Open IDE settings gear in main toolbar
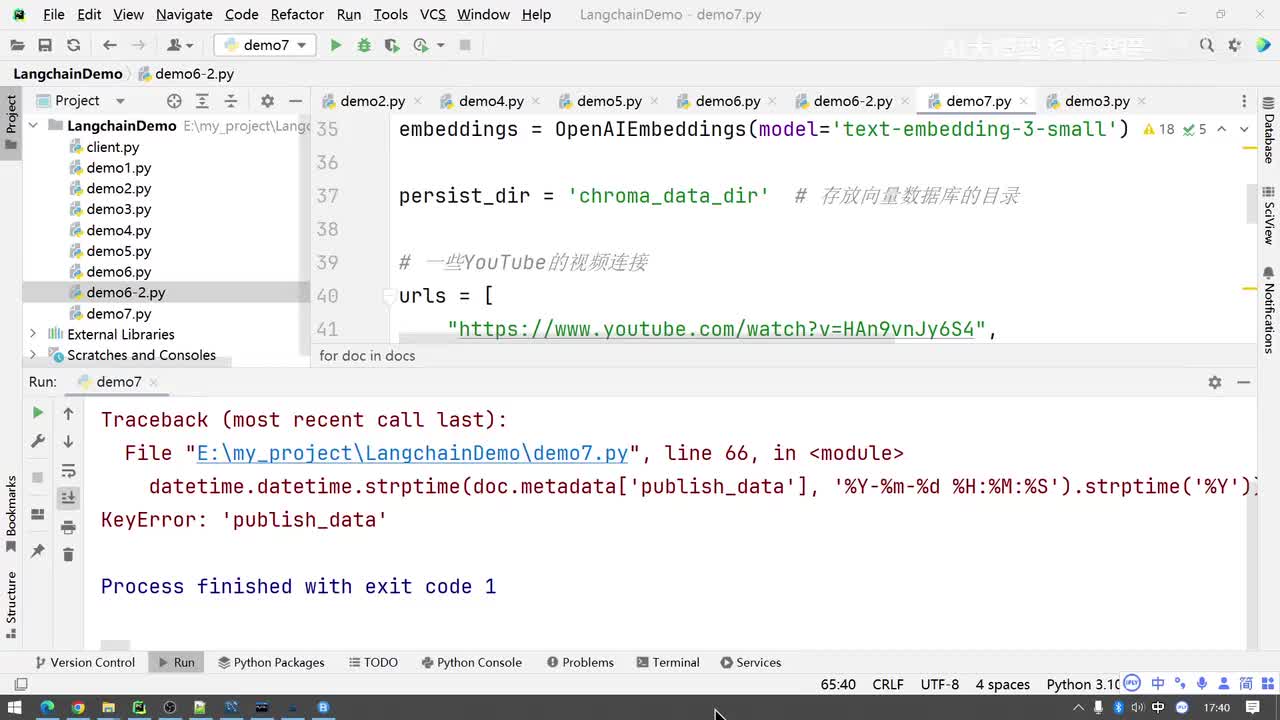 coord(1235,45)
